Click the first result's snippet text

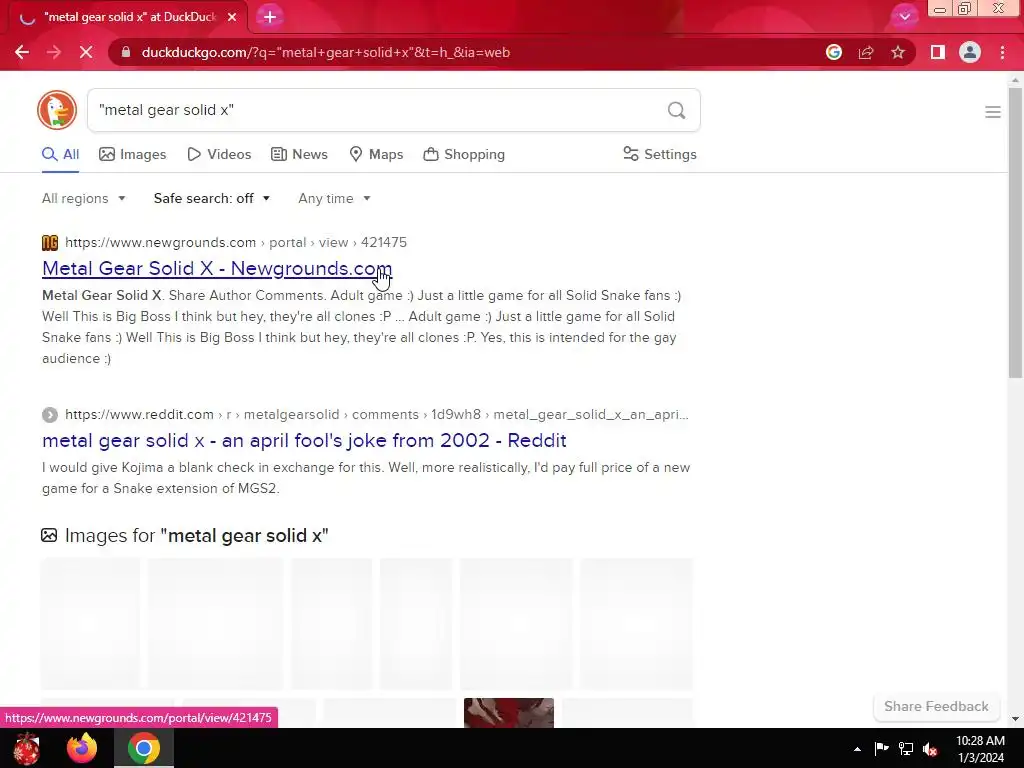(x=362, y=327)
